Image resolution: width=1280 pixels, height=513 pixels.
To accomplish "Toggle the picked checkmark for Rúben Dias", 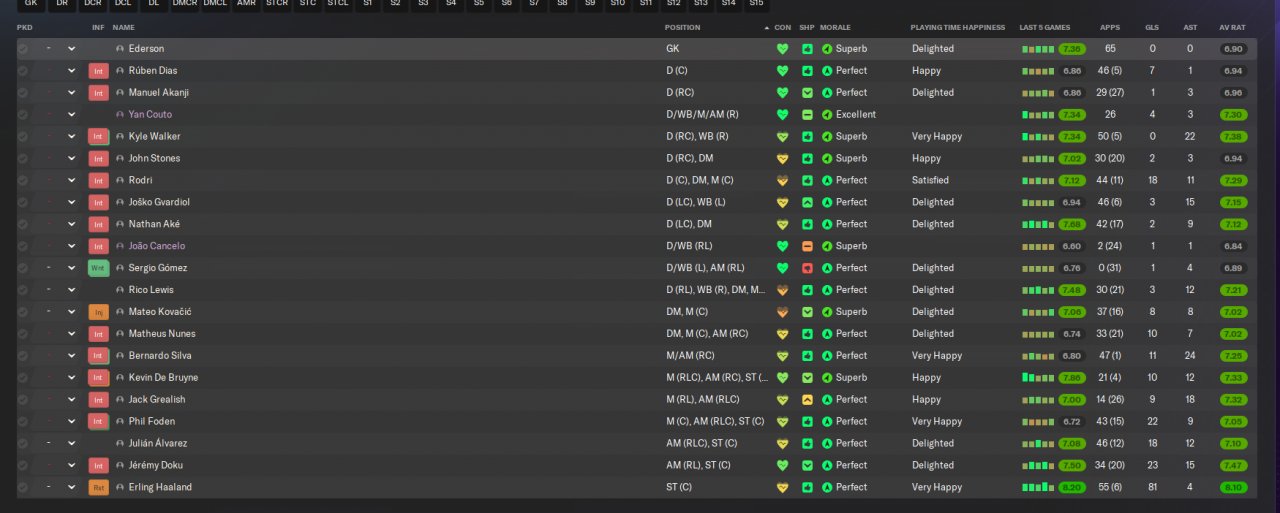I will (23, 71).
